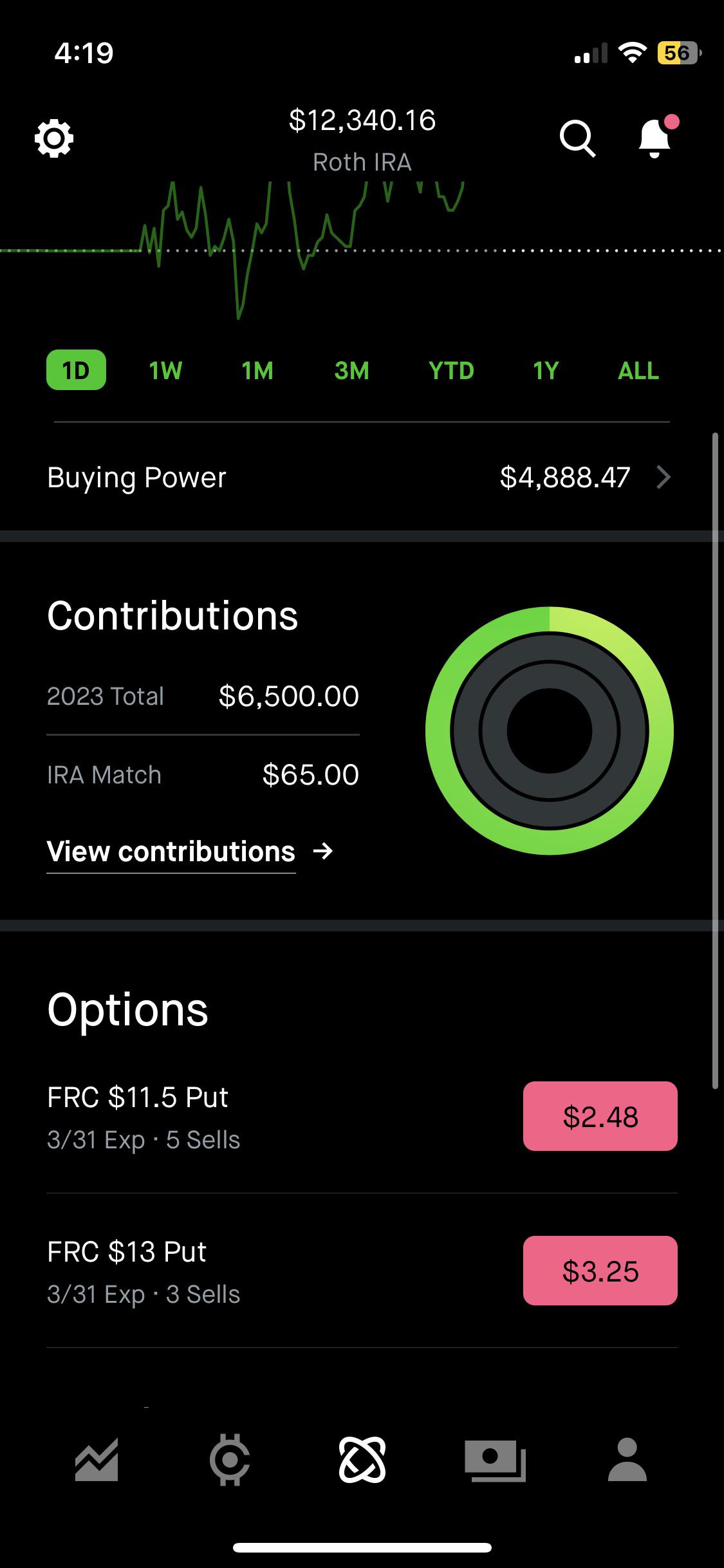Select the 1D chart range
The image size is (724, 1568).
coord(76,370)
